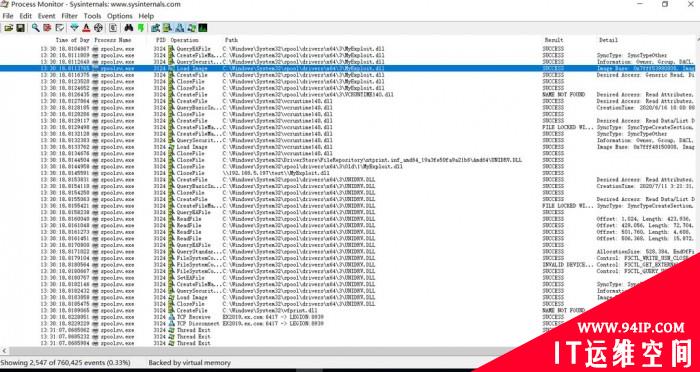Click the green Jump To Object icon

141,28
